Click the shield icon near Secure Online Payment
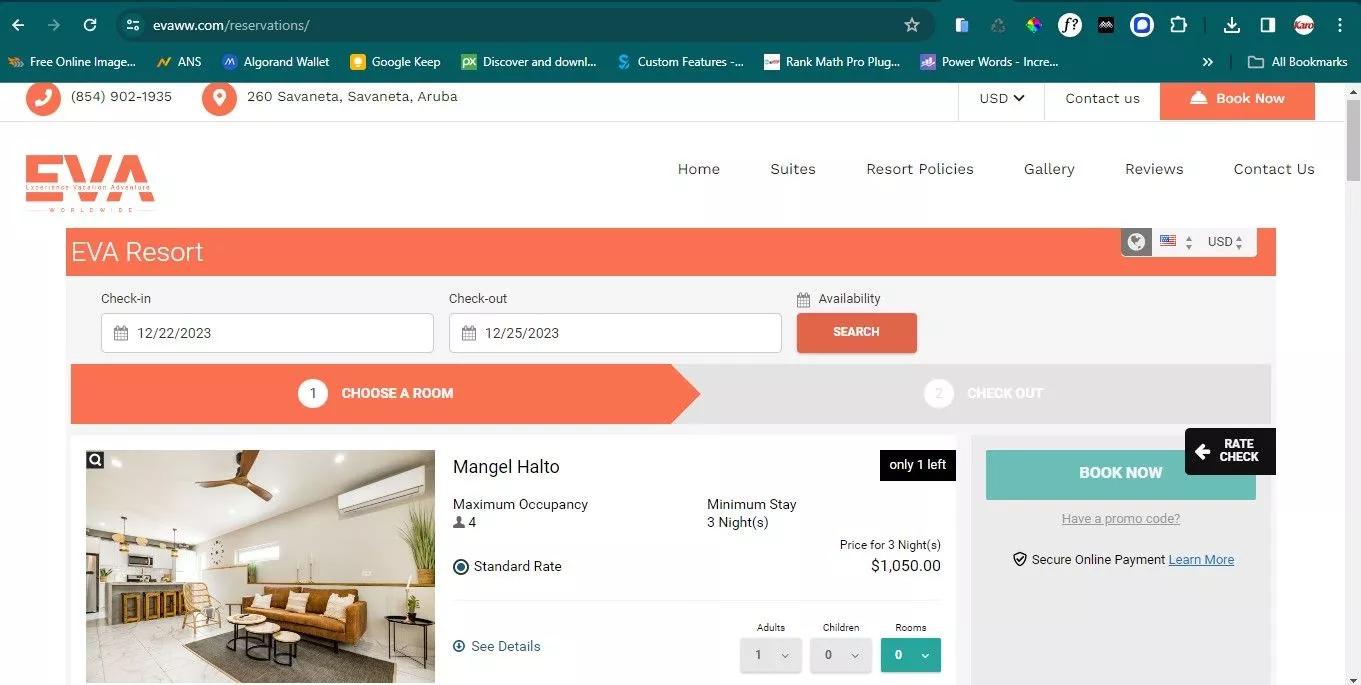Image resolution: width=1361 pixels, height=685 pixels. tap(1020, 559)
